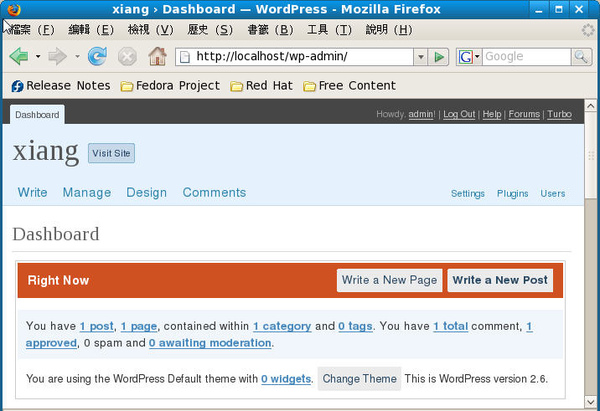600x411 pixels.
Task: Click the vertical scrollbar thumb
Action: point(590,155)
